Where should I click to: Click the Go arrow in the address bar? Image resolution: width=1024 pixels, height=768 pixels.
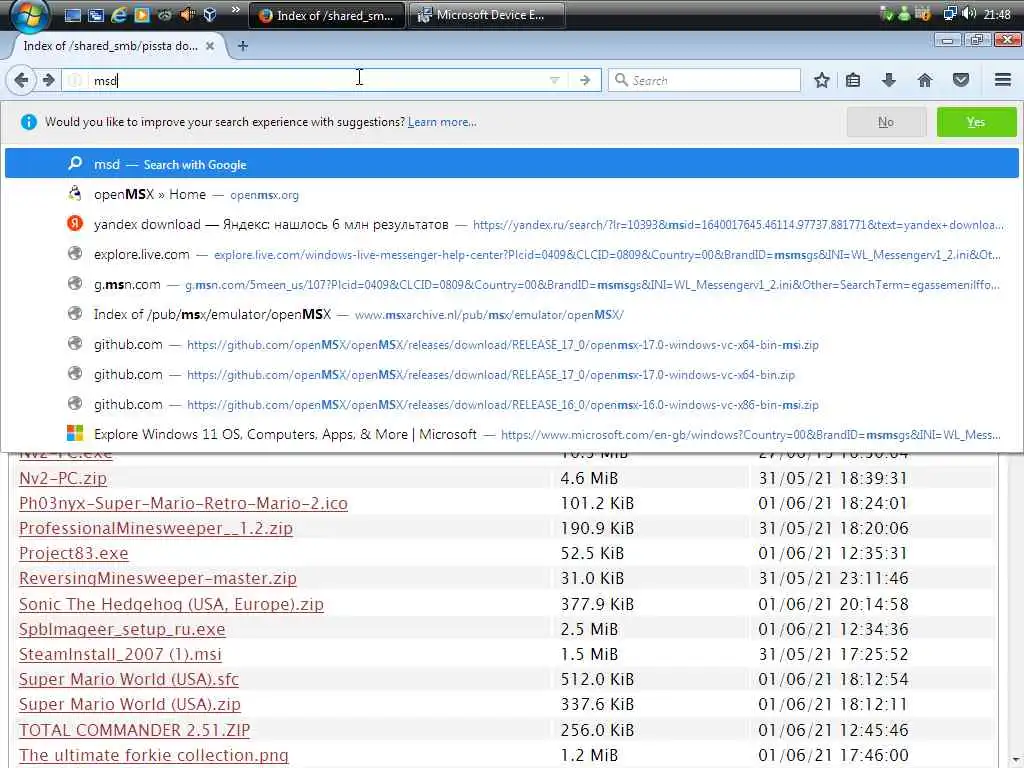pos(584,80)
